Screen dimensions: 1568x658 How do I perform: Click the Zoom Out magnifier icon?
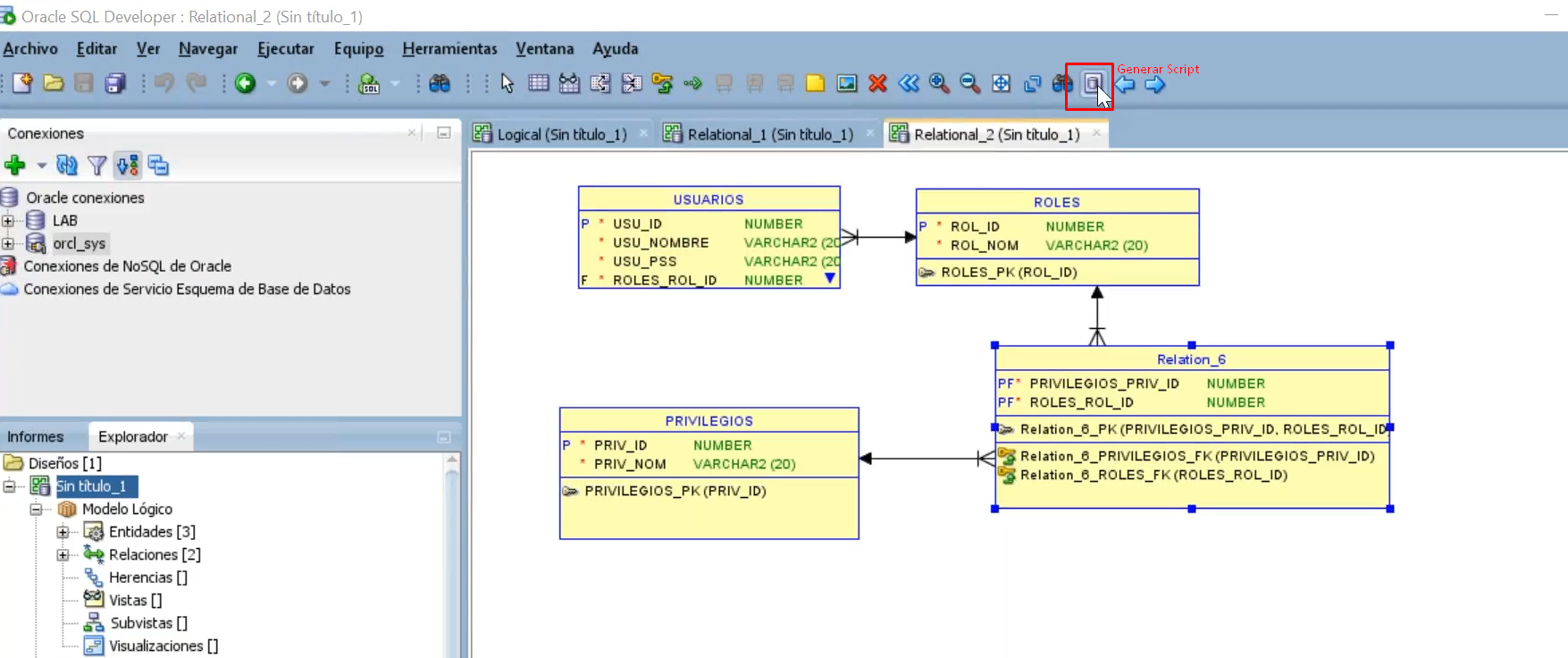point(969,83)
